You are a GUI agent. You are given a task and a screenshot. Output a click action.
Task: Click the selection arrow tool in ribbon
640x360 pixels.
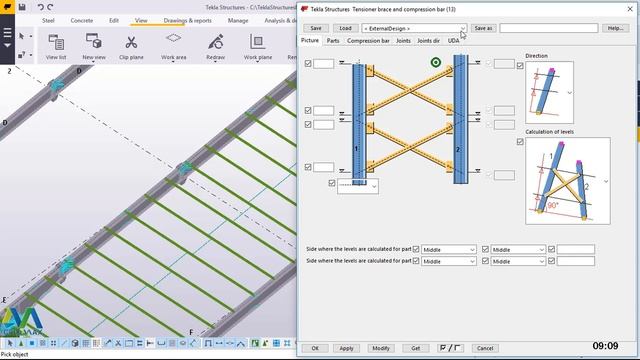[x=22, y=36]
